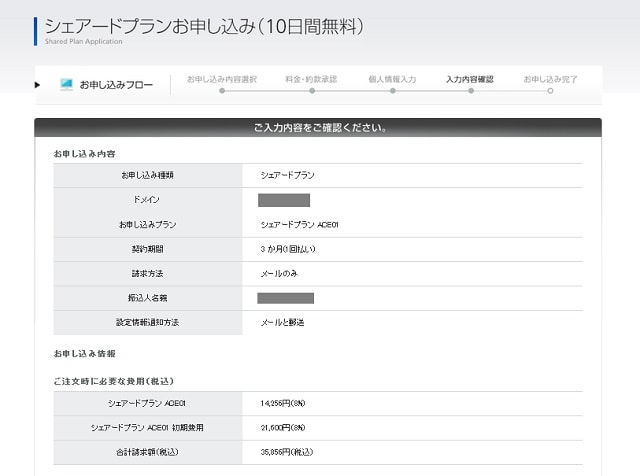The width and height of the screenshot is (640, 476).
Task: Click the ご入力内容をご確認ください header bar
Action: [x=318, y=128]
